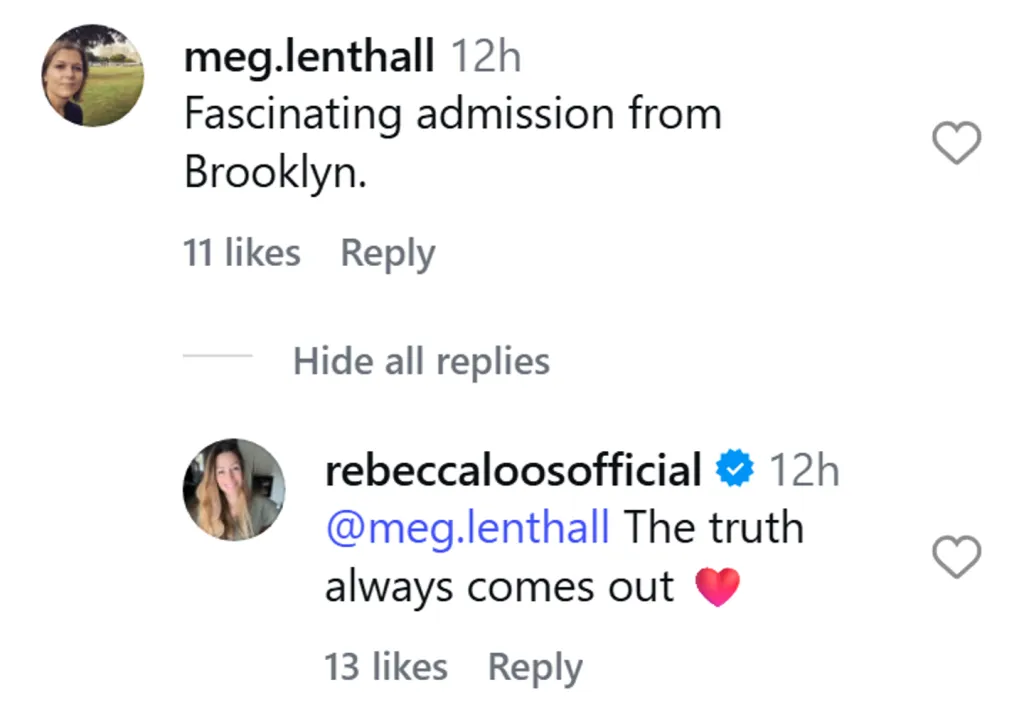The width and height of the screenshot is (1024, 717).
Task: Click the red heart emoji in the reply
Action: pos(719,586)
